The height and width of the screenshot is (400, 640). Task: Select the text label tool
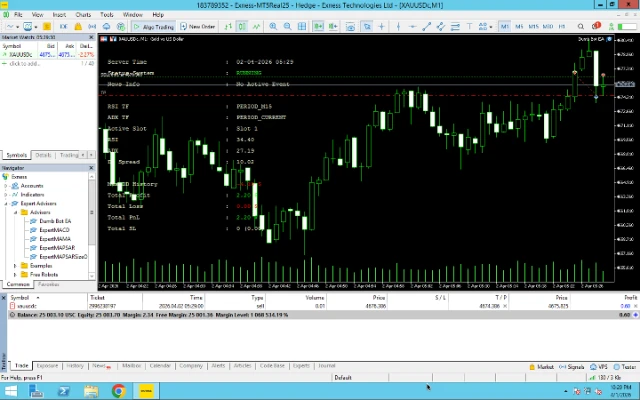(x=469, y=27)
